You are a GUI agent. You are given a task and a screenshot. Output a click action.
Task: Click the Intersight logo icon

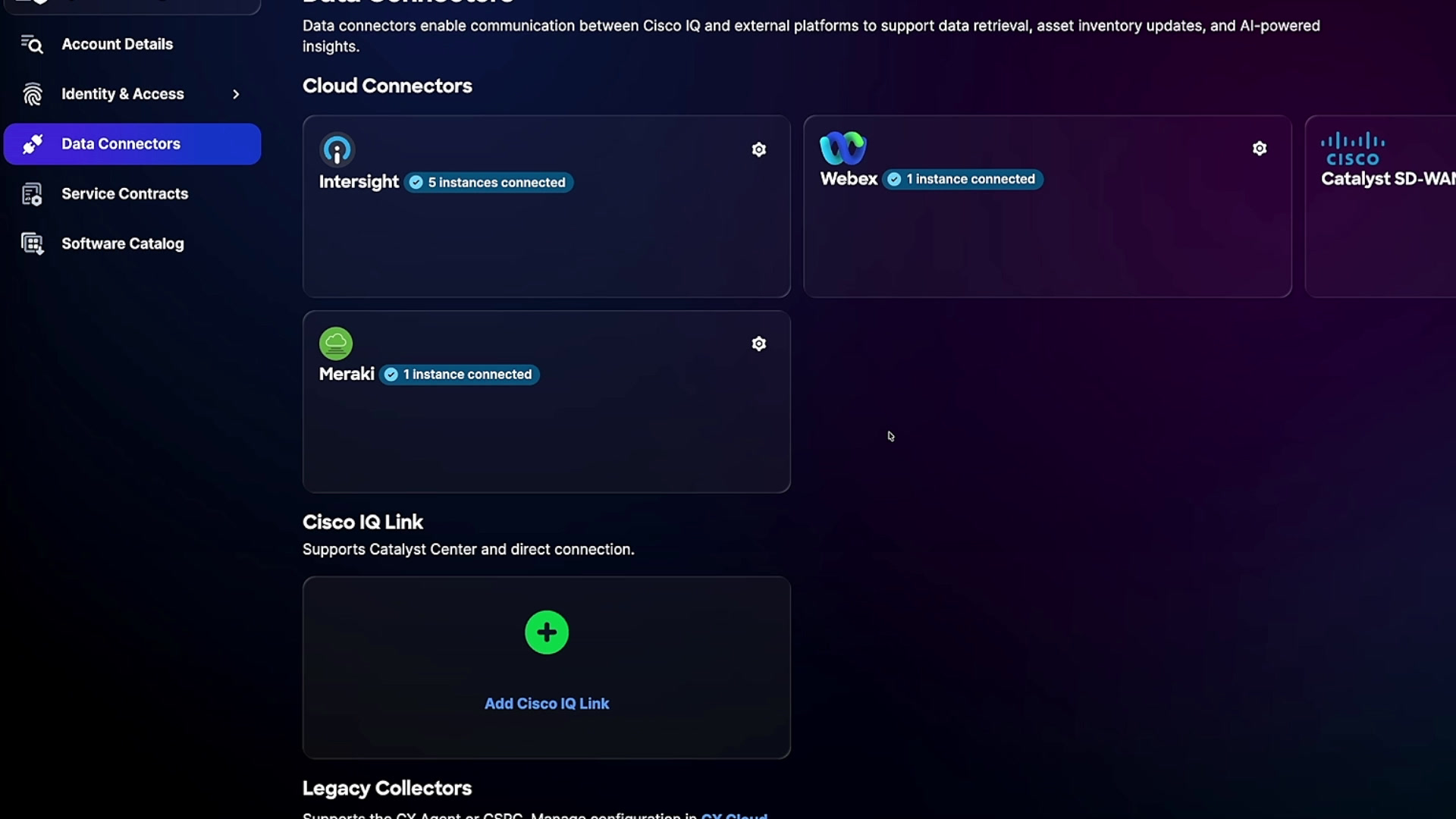click(337, 149)
